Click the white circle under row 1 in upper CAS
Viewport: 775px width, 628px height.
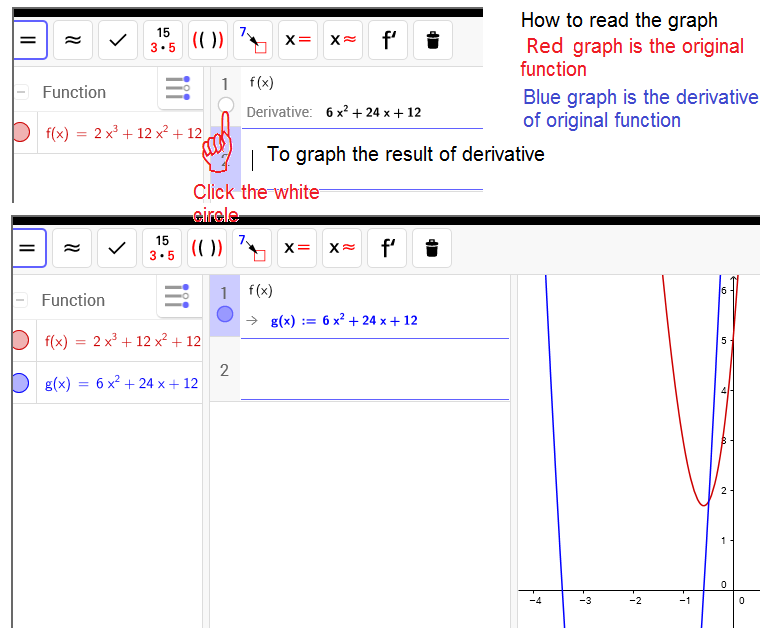coord(225,105)
